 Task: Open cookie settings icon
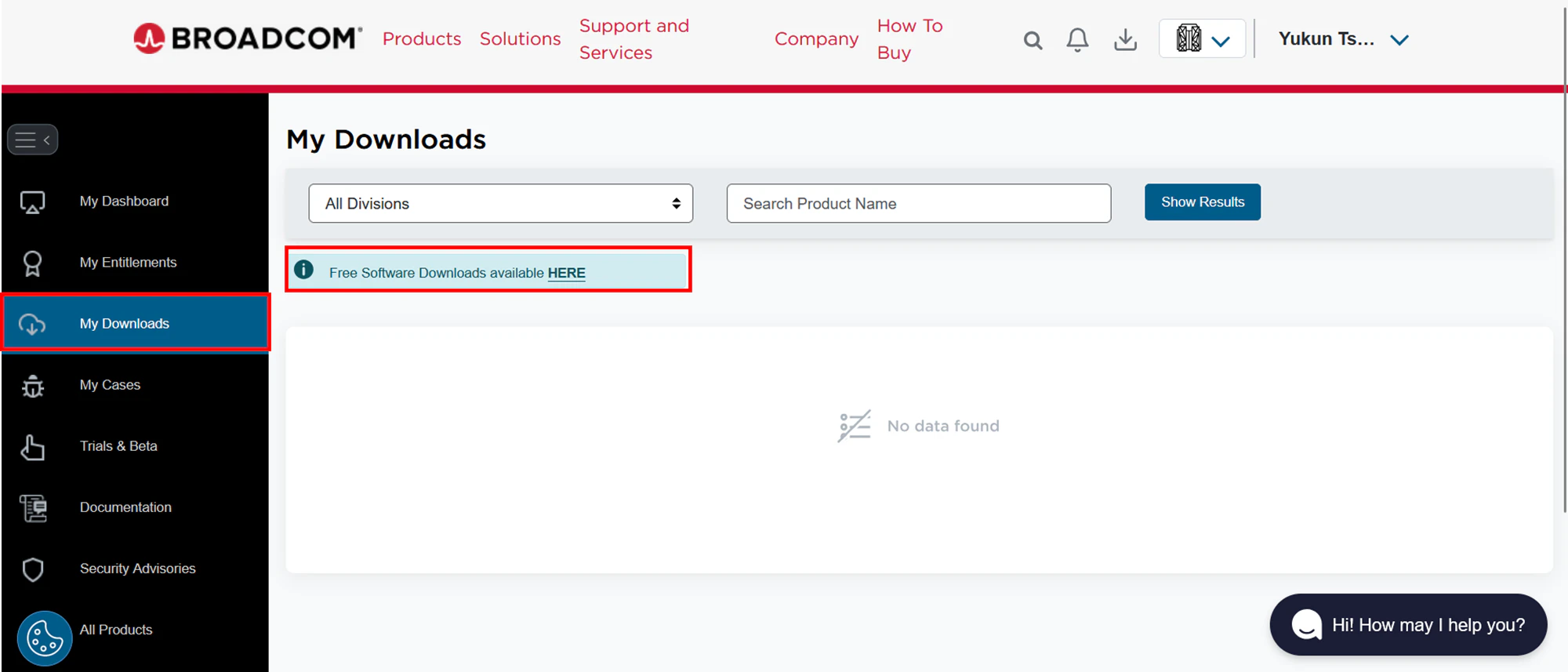click(x=45, y=638)
